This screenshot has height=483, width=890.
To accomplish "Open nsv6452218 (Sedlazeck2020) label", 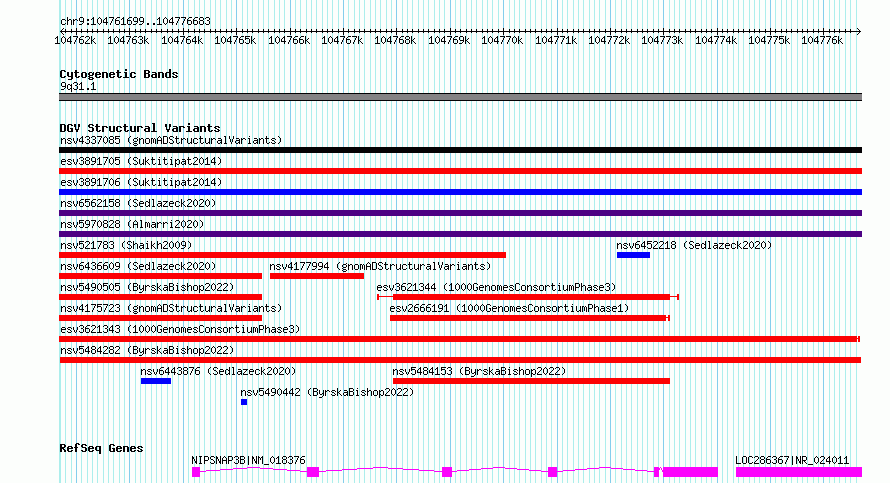I will [694, 245].
